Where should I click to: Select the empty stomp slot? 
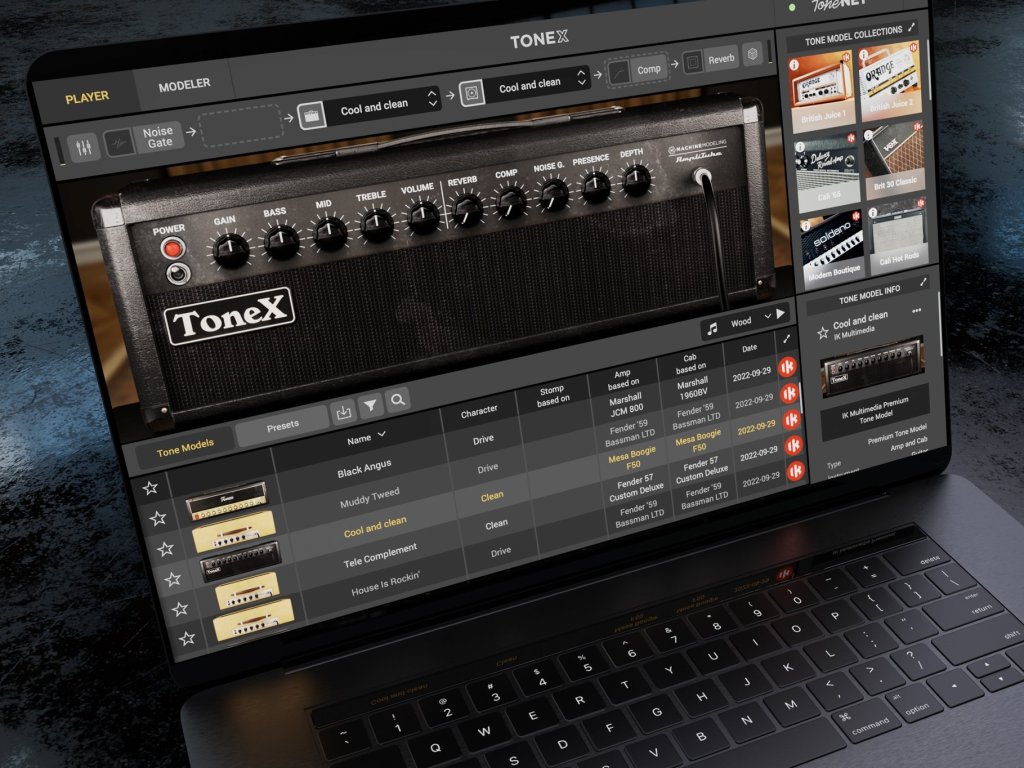point(241,126)
